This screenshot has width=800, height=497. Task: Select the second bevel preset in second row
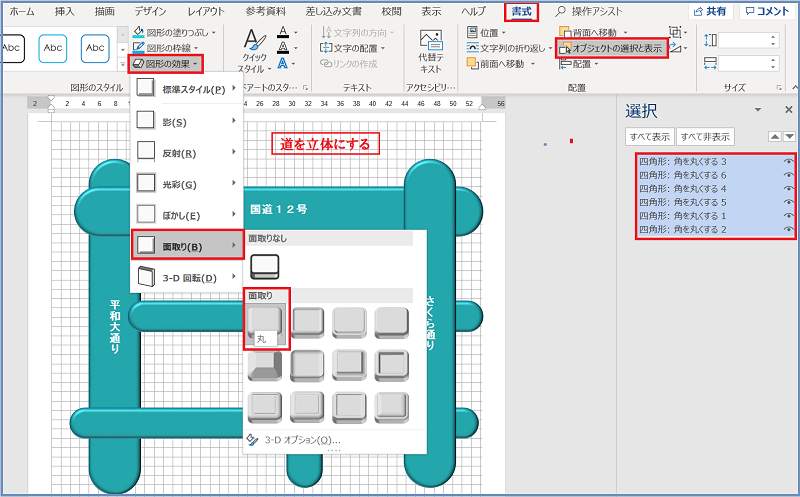pos(307,366)
